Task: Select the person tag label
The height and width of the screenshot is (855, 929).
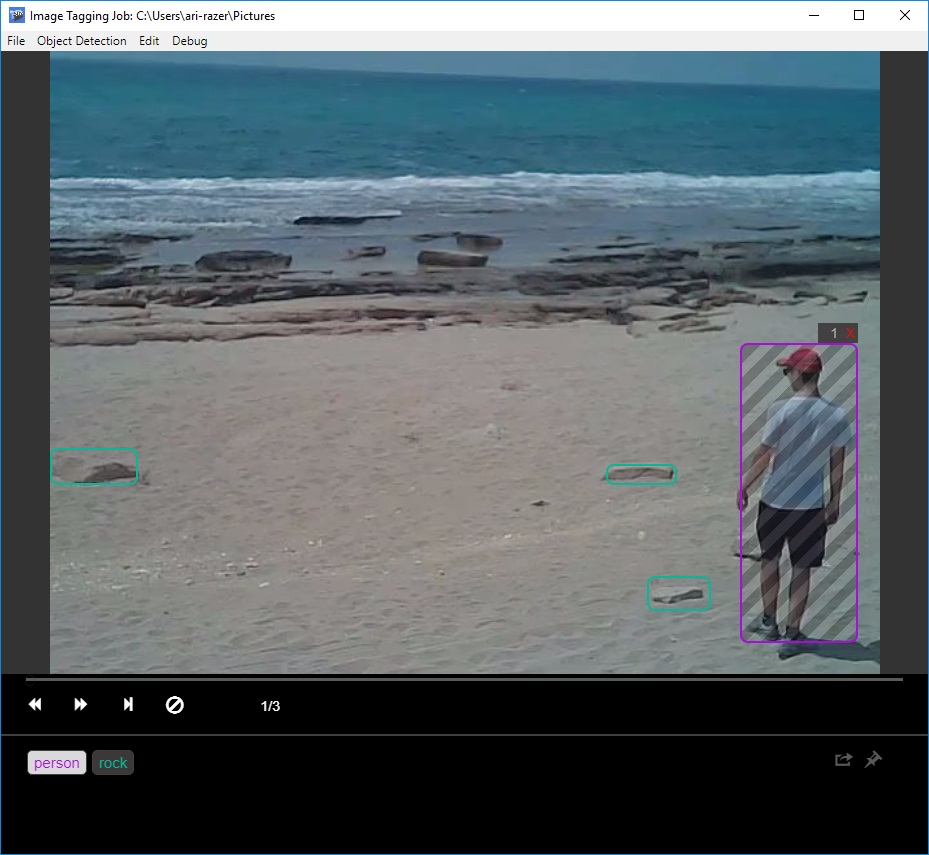Action: pos(57,763)
